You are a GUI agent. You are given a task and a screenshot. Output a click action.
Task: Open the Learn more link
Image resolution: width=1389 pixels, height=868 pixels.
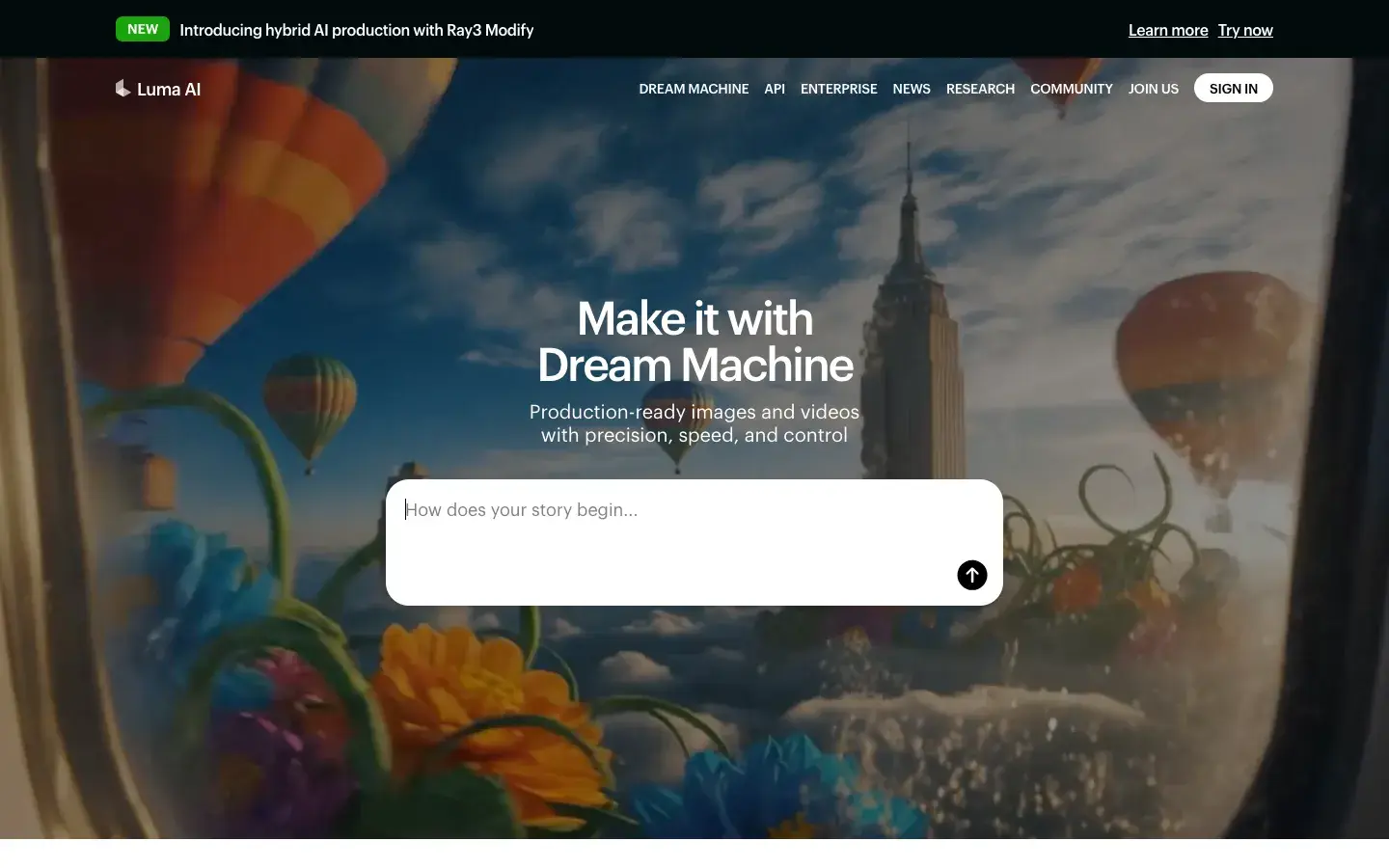1167,30
